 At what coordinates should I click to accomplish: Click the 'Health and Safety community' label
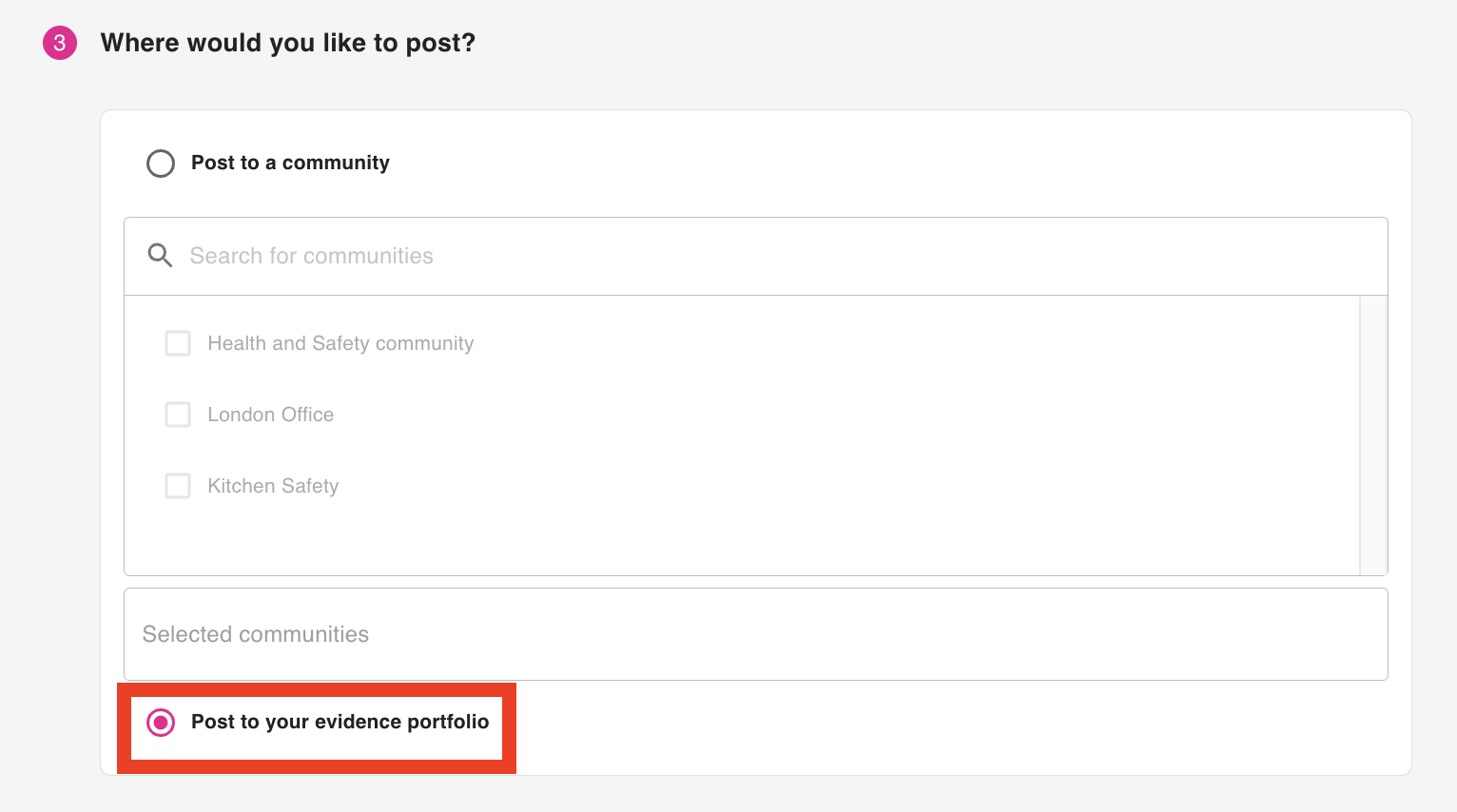click(340, 343)
